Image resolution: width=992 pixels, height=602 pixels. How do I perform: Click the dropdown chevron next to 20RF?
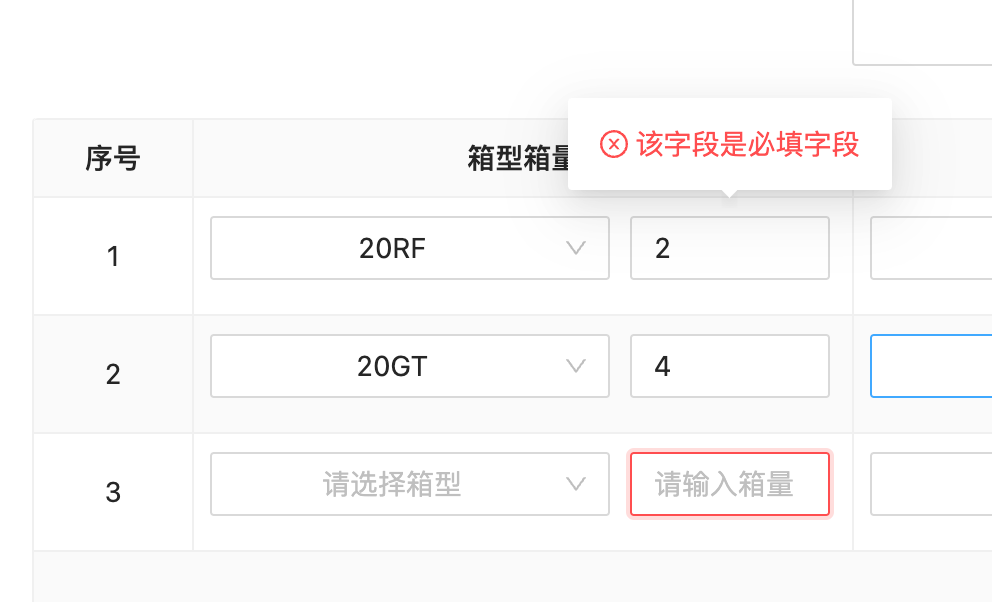coord(577,247)
